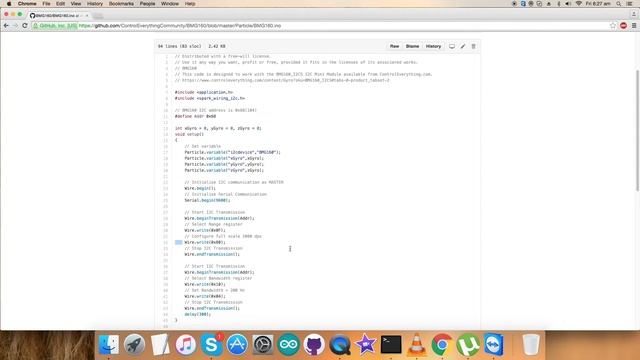Click the GitHub, Inc. secure site badge
This screenshot has height=360, width=640.
(55, 25)
